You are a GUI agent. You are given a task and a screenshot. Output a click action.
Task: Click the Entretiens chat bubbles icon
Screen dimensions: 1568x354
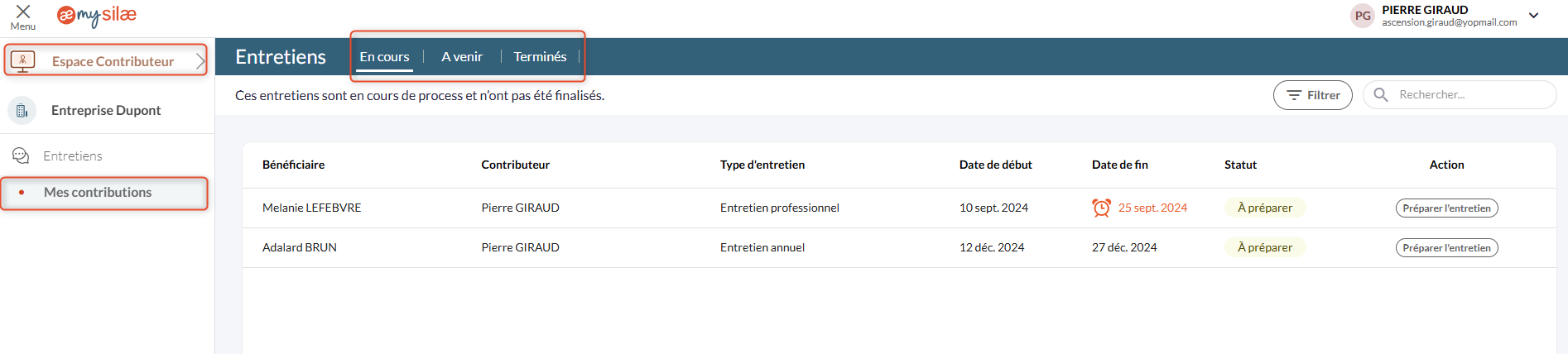click(x=22, y=155)
